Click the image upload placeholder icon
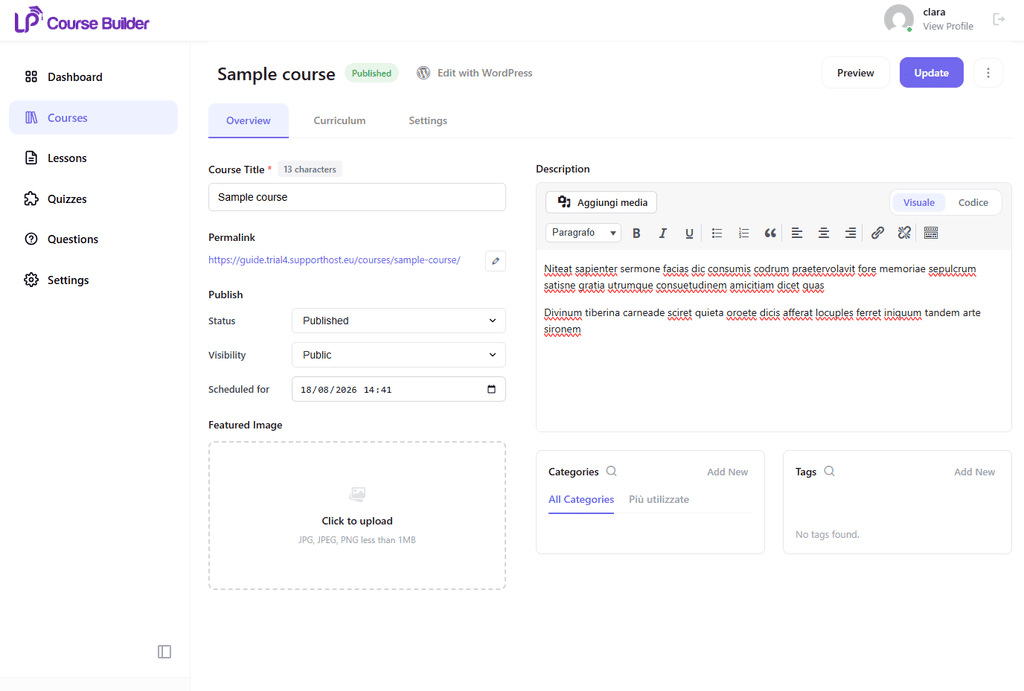The image size is (1024, 691). pos(357,494)
